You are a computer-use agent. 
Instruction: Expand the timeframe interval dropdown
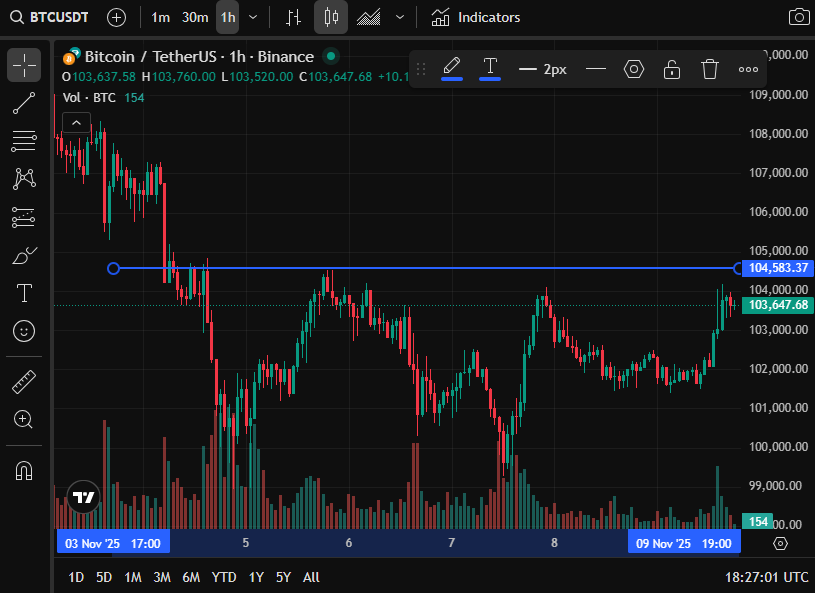(x=253, y=18)
